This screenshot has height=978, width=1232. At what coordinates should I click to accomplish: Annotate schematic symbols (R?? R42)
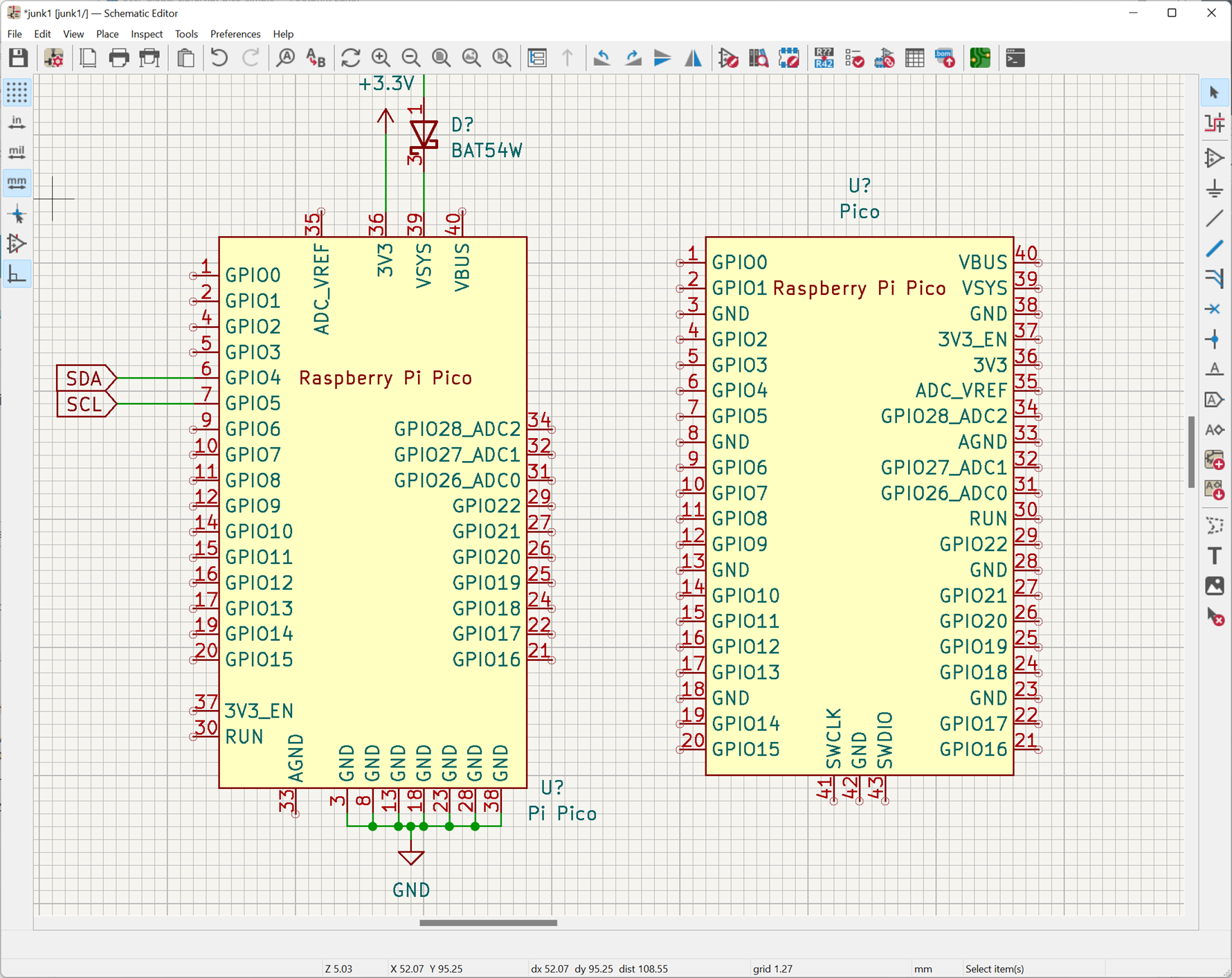pyautogui.click(x=824, y=58)
